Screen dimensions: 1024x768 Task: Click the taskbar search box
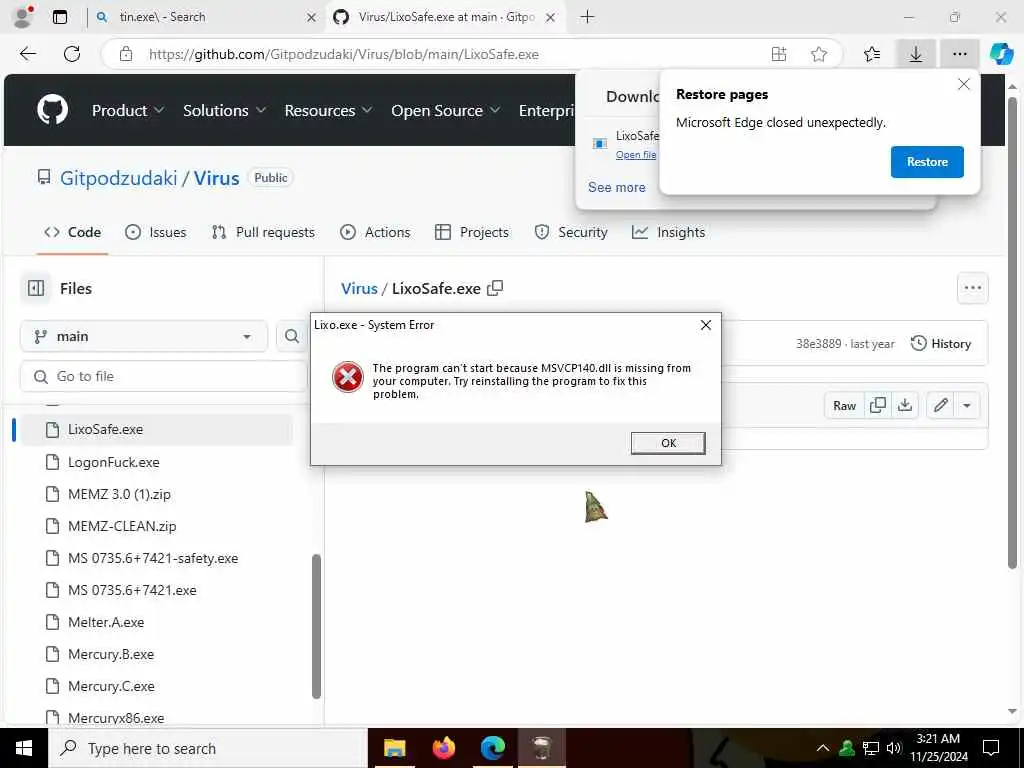(208, 748)
